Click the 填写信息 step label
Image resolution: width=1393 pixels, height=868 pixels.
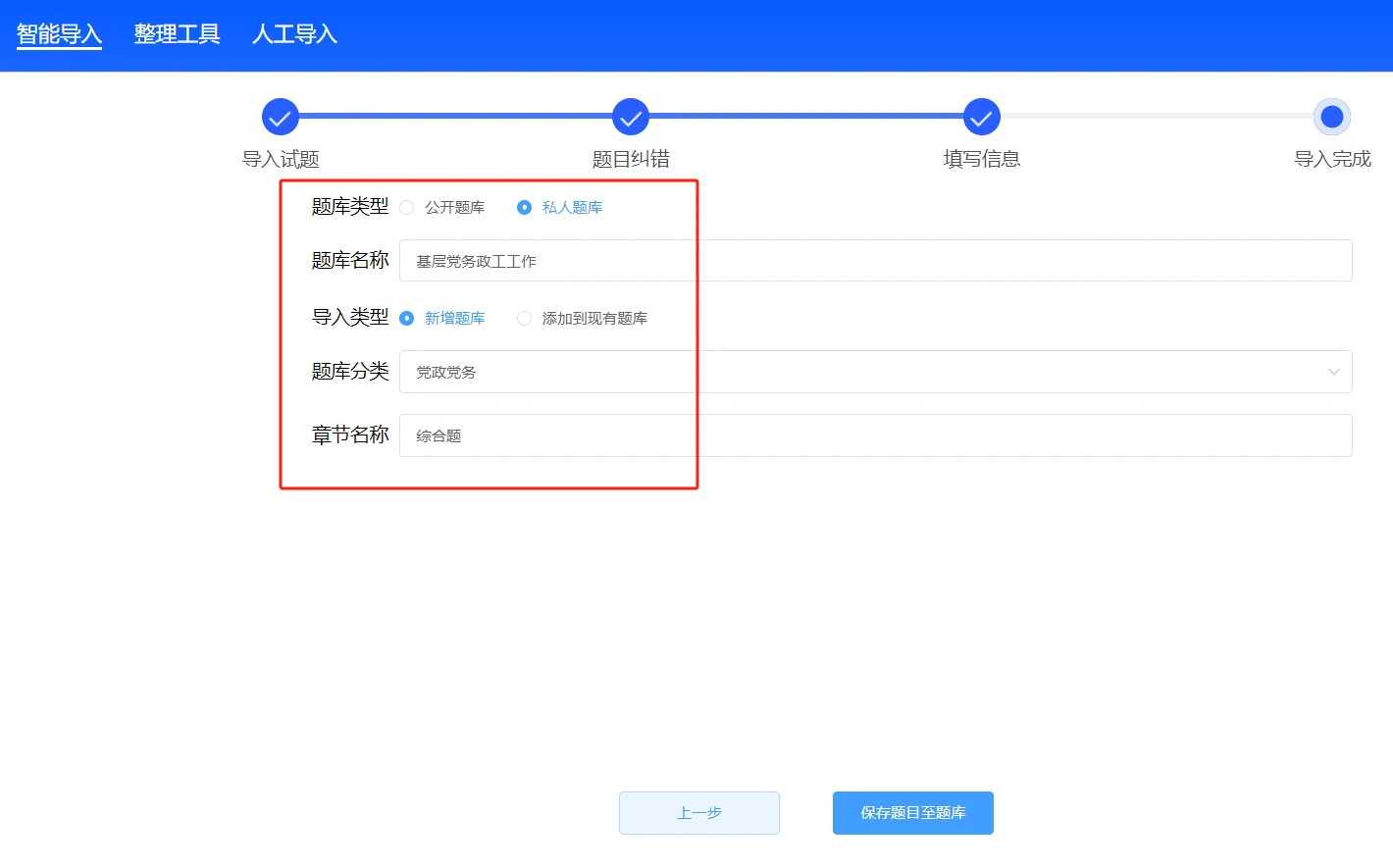point(982,159)
